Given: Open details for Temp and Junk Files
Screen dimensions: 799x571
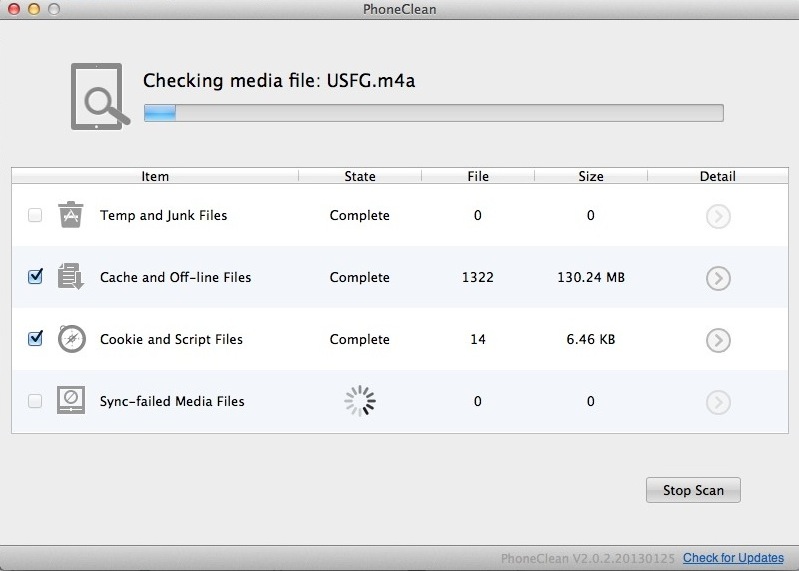Looking at the screenshot, I should (x=717, y=216).
